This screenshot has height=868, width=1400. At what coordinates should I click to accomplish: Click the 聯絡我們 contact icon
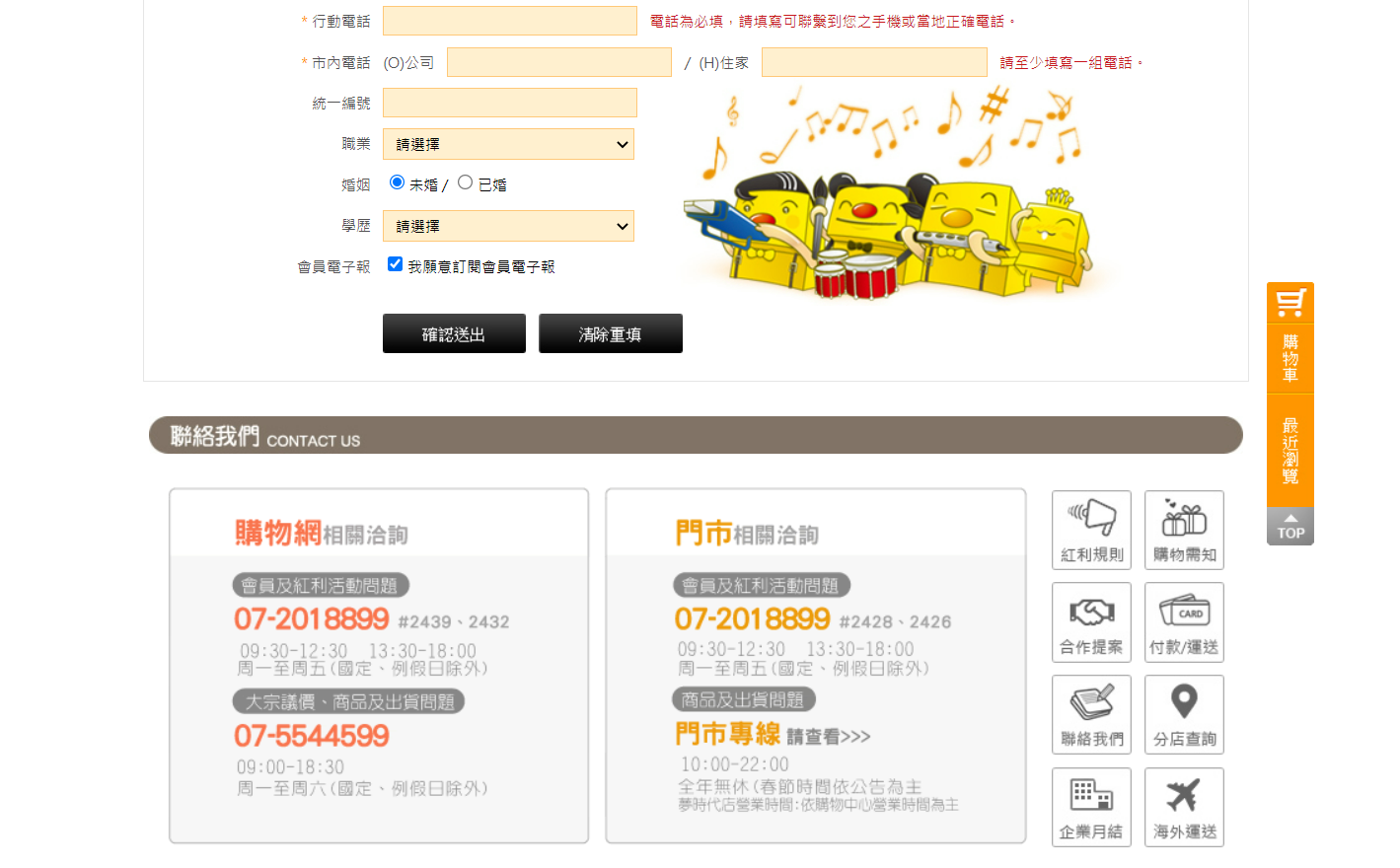[1091, 714]
